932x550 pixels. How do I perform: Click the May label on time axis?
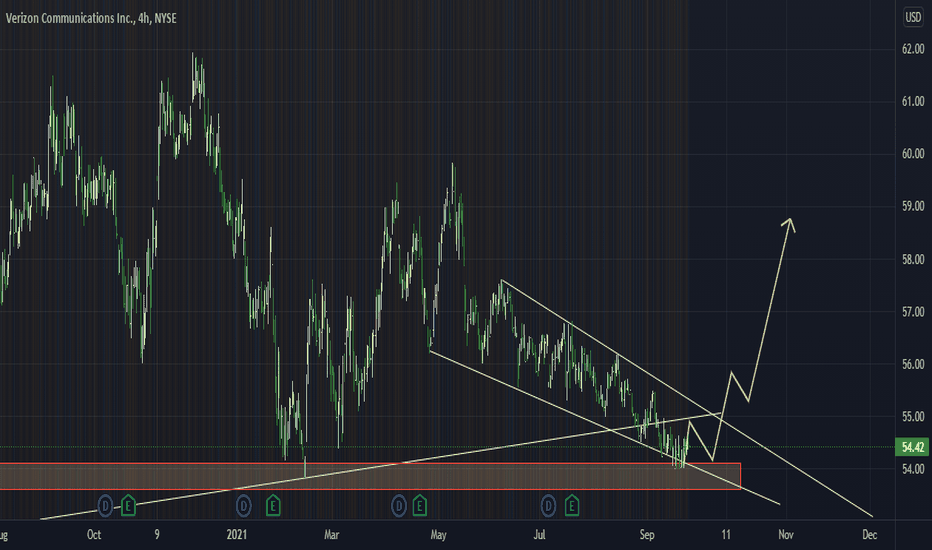[438, 535]
